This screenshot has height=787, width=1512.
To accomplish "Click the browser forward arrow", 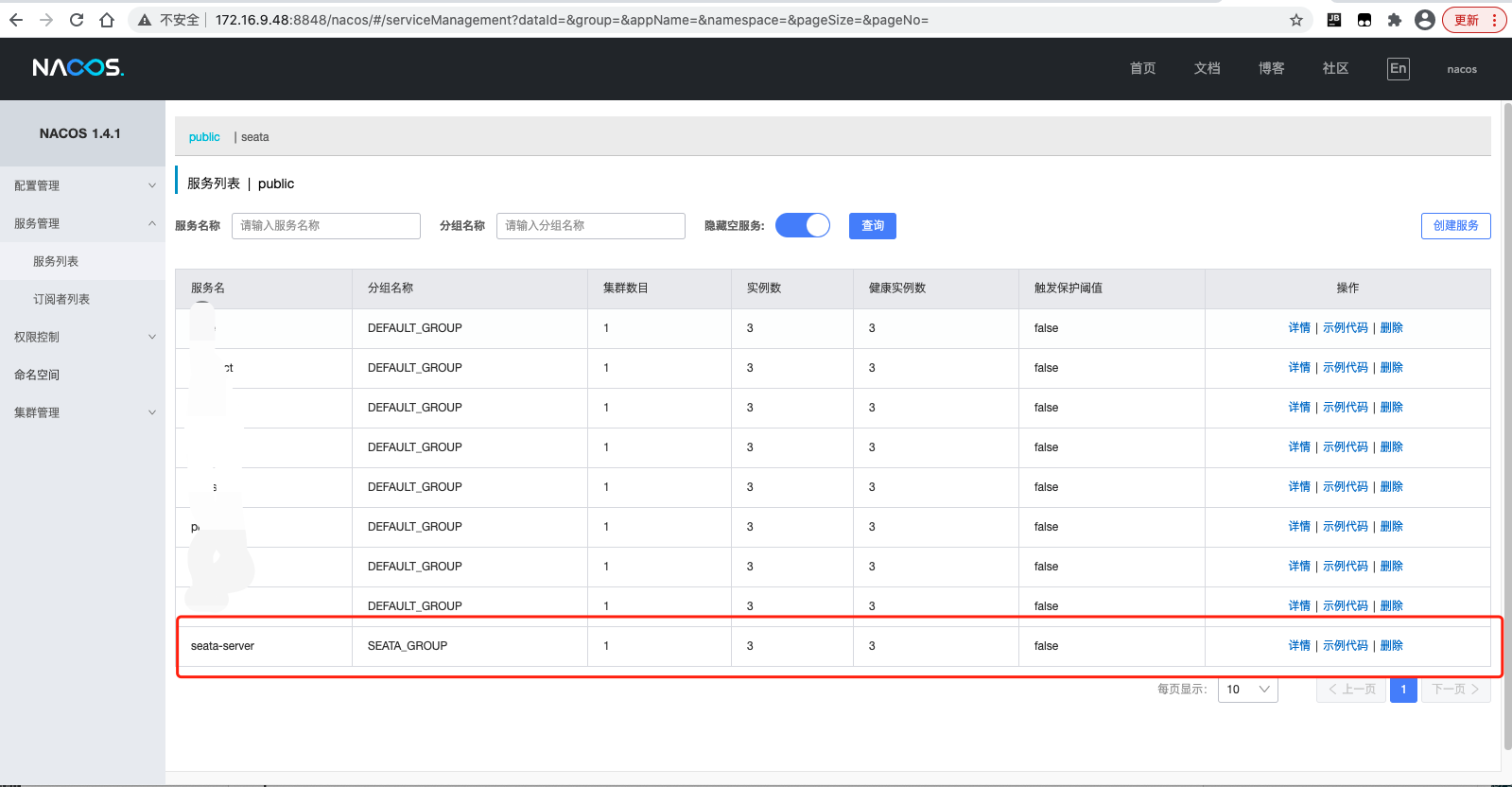I will [46, 20].
